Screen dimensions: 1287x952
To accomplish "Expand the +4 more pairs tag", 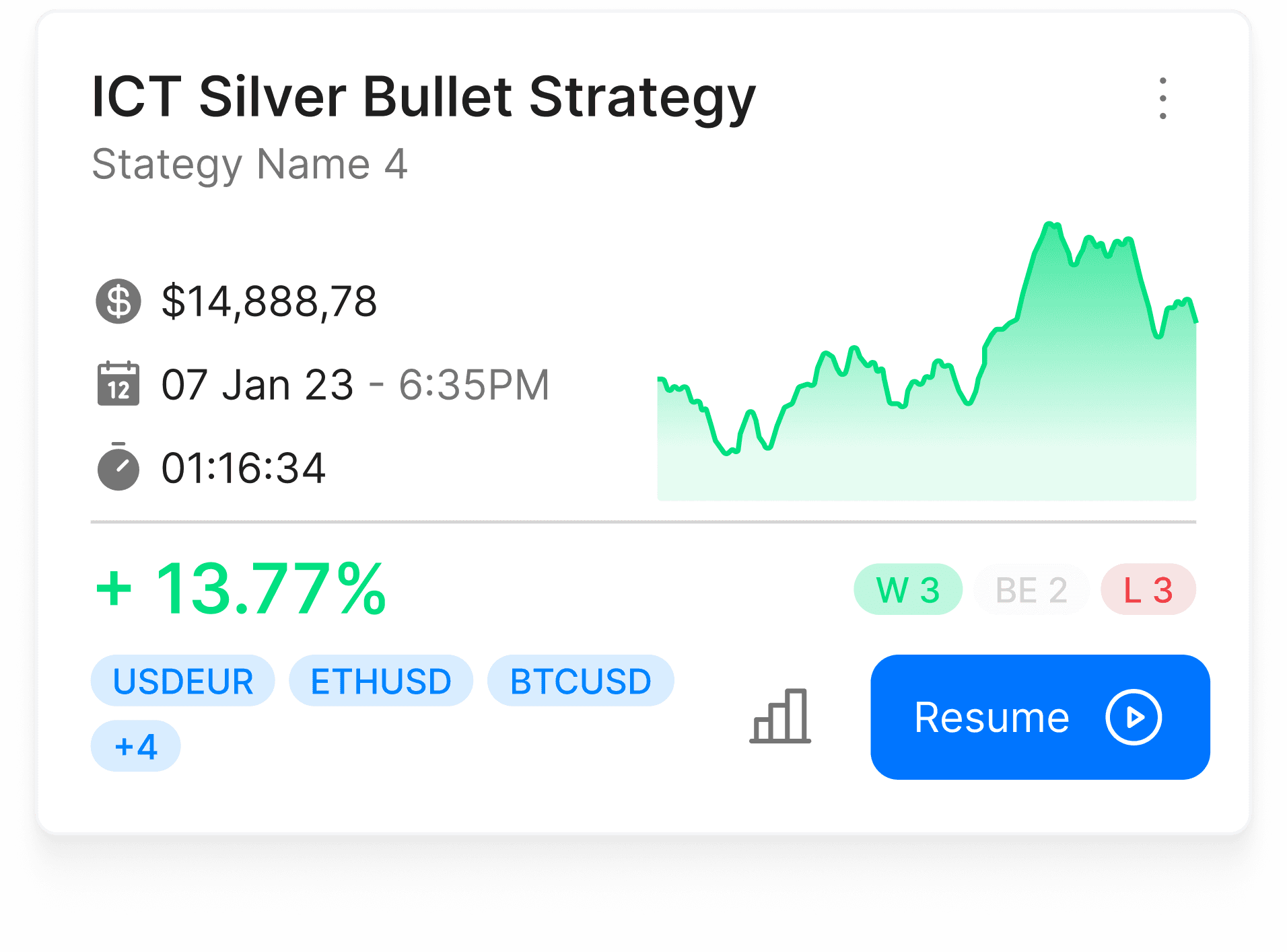I will point(135,746).
